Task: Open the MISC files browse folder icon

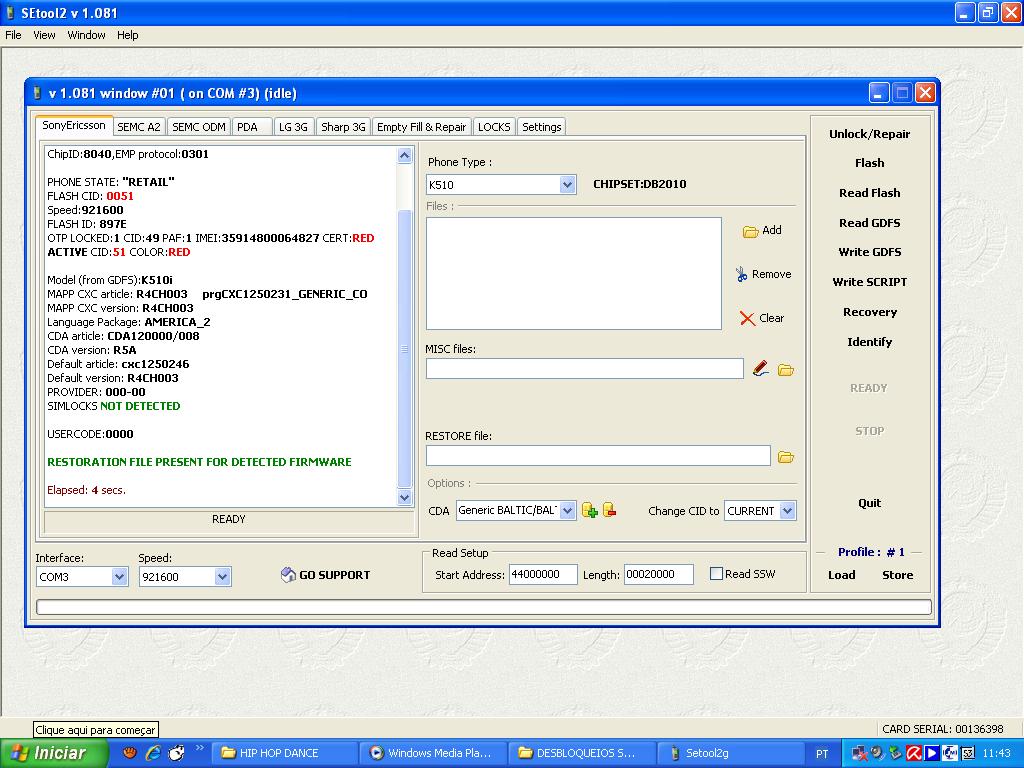Action: [x=786, y=370]
